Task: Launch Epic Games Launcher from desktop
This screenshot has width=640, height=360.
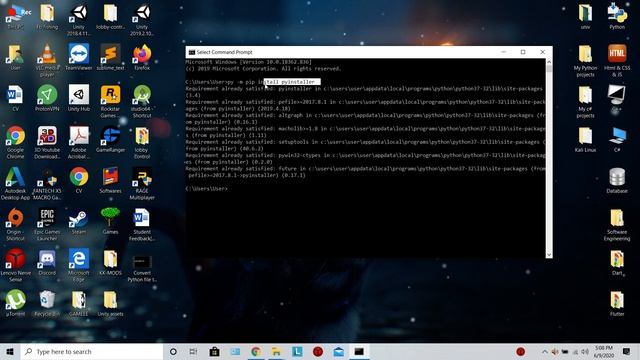Action: point(47,224)
